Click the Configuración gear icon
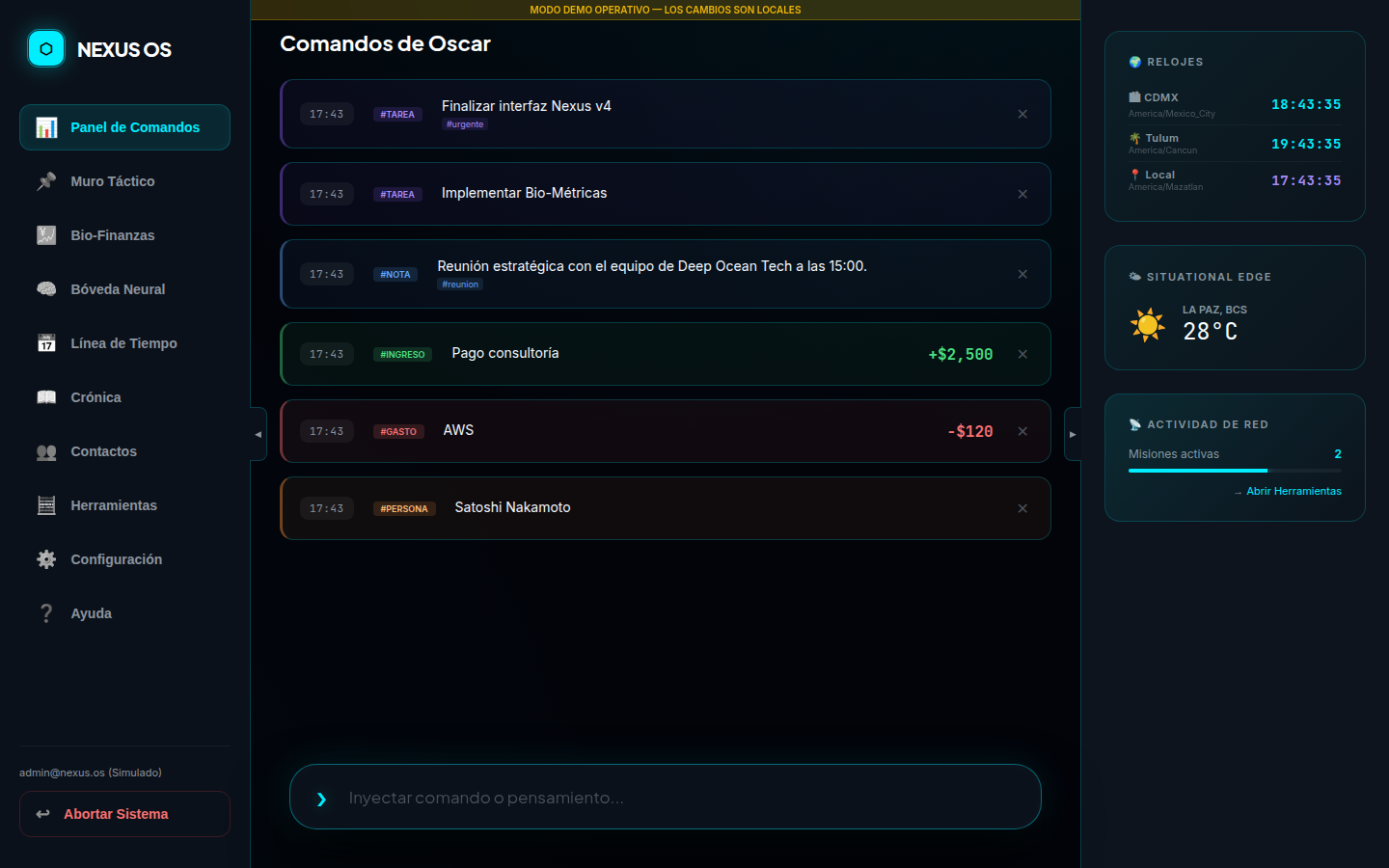Viewport: 1389px width, 868px height. click(46, 559)
